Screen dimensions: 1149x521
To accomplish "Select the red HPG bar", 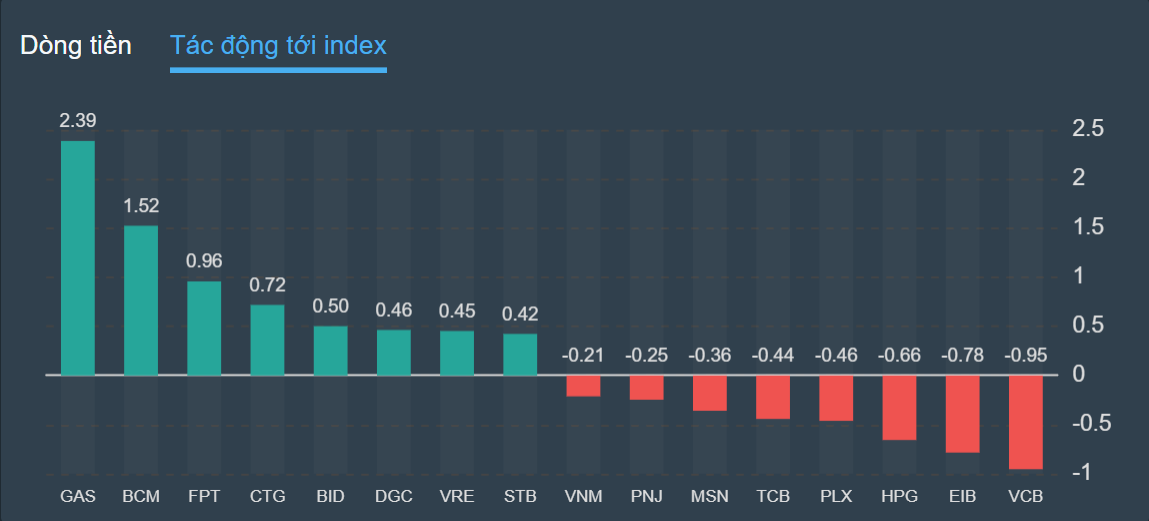I will pyautogui.click(x=899, y=408).
